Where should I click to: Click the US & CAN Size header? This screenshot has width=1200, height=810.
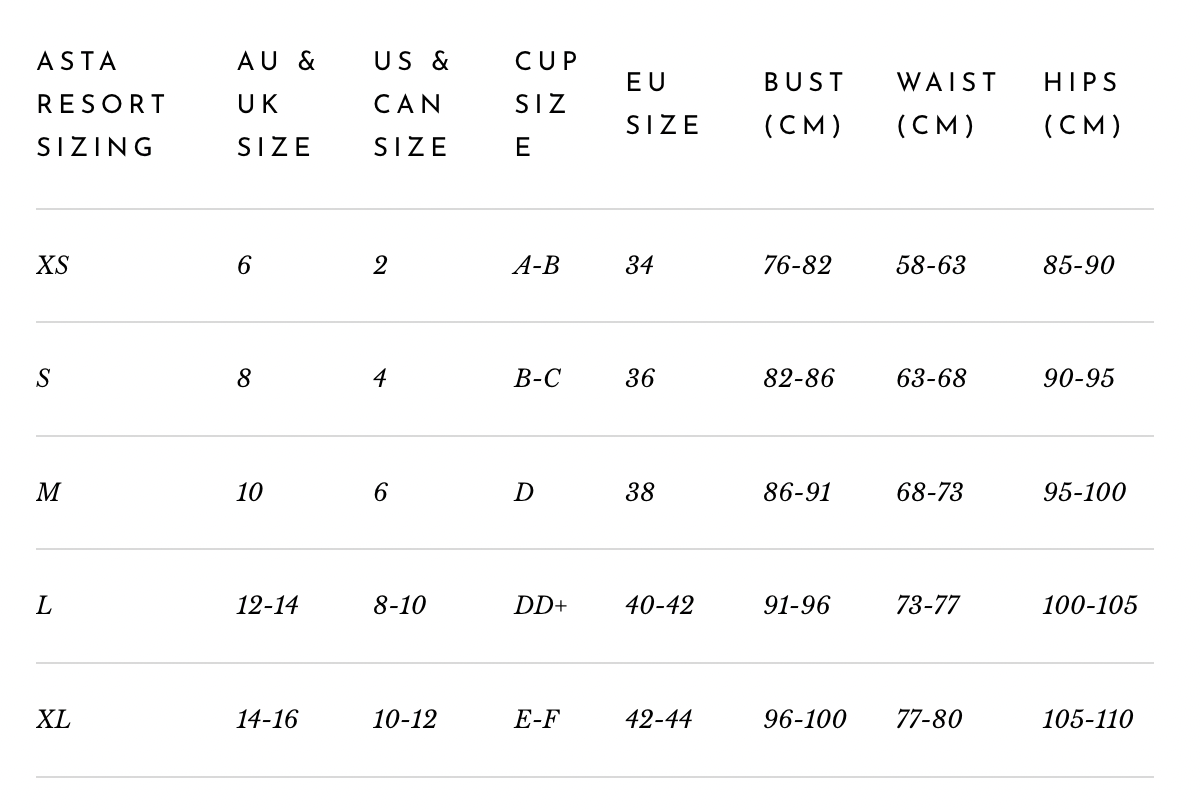point(412,104)
